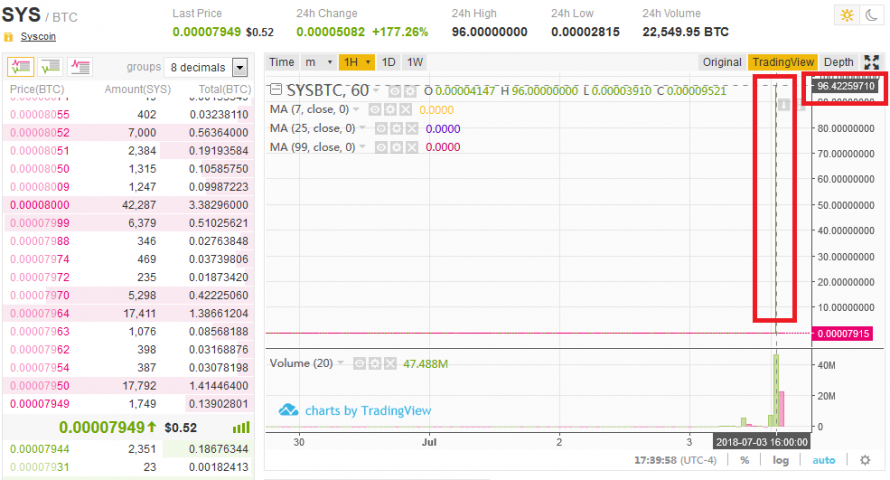Viewport: 890px width, 480px height.
Task: Show combined order book view icon
Action: (x=20, y=67)
